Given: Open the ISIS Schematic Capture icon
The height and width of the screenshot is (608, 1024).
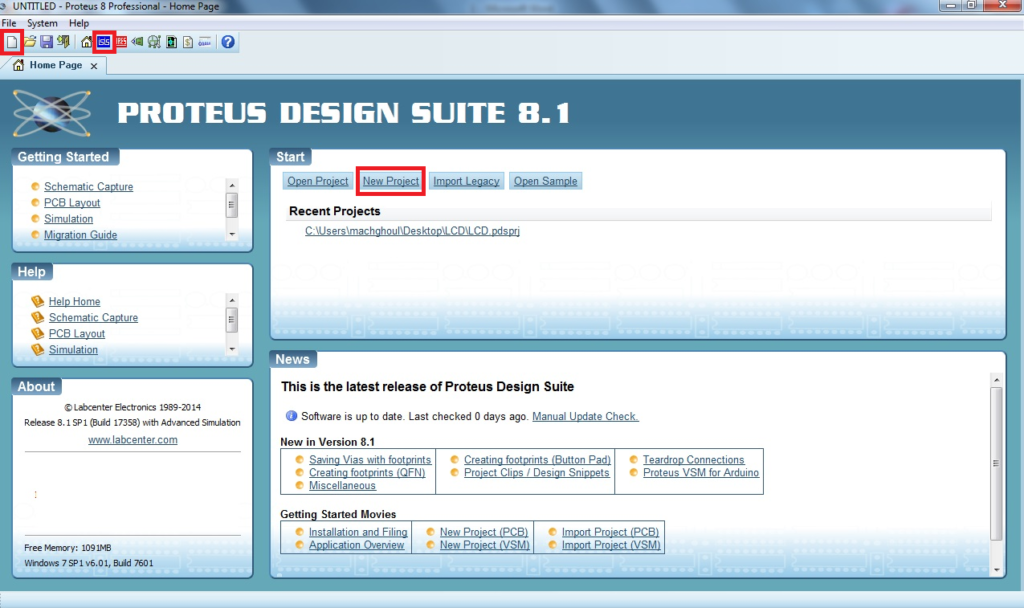Looking at the screenshot, I should coord(104,42).
